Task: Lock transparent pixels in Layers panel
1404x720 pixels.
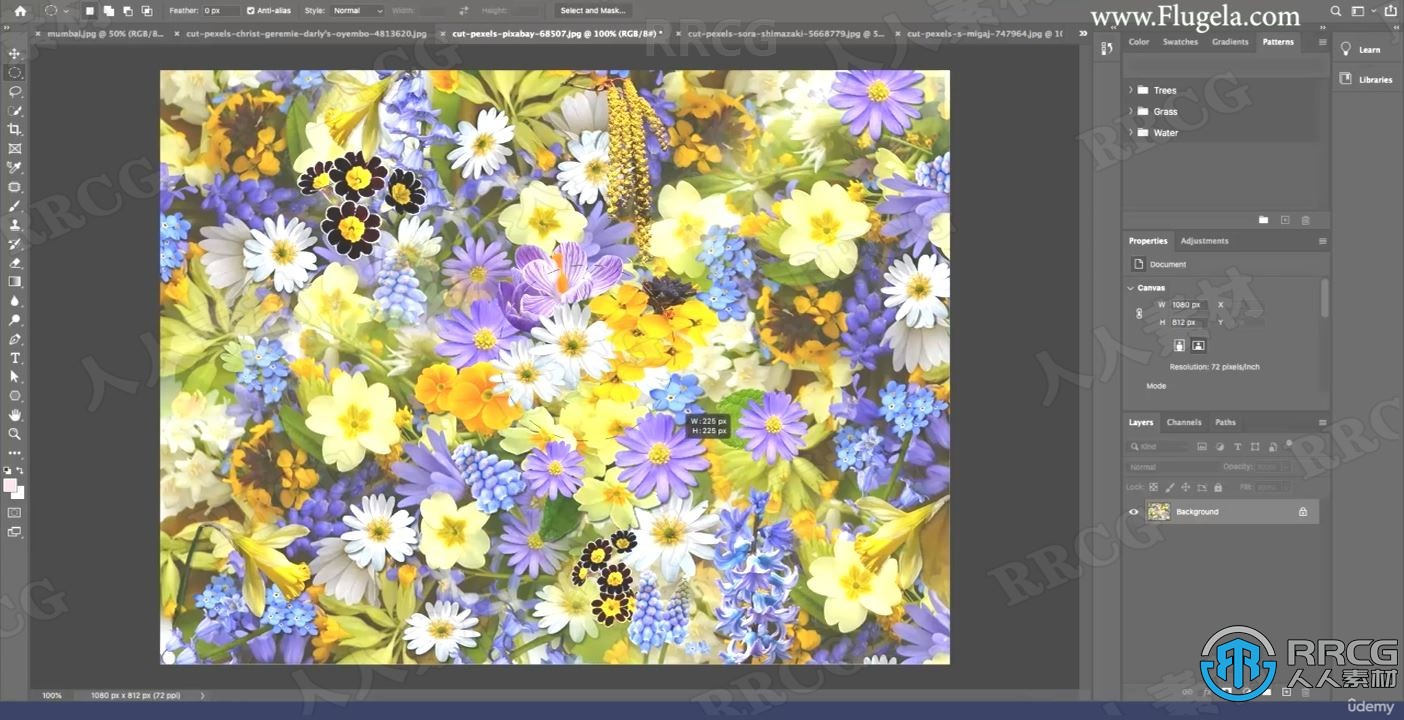Action: tap(1153, 487)
